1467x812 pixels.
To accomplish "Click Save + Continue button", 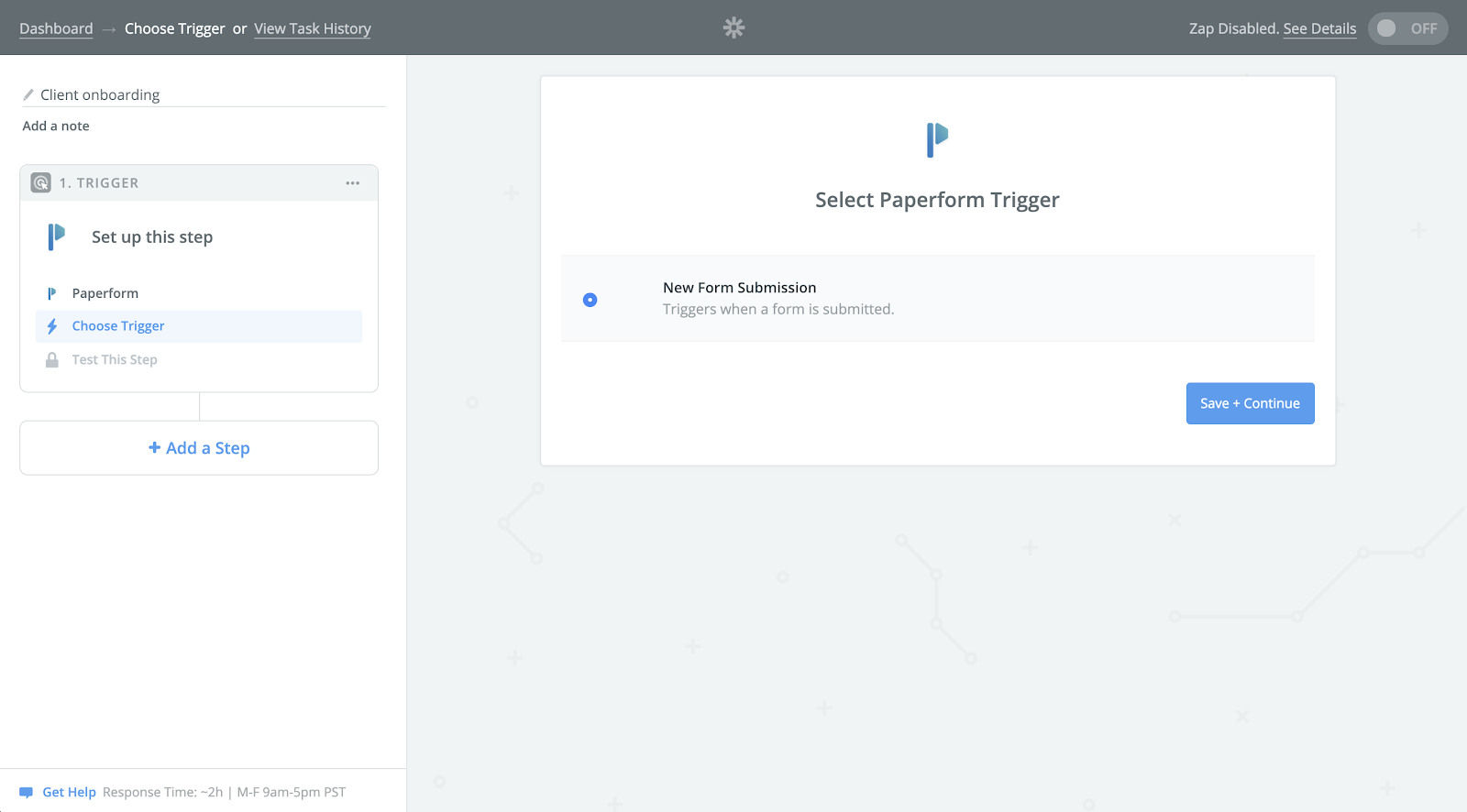I will [x=1250, y=403].
